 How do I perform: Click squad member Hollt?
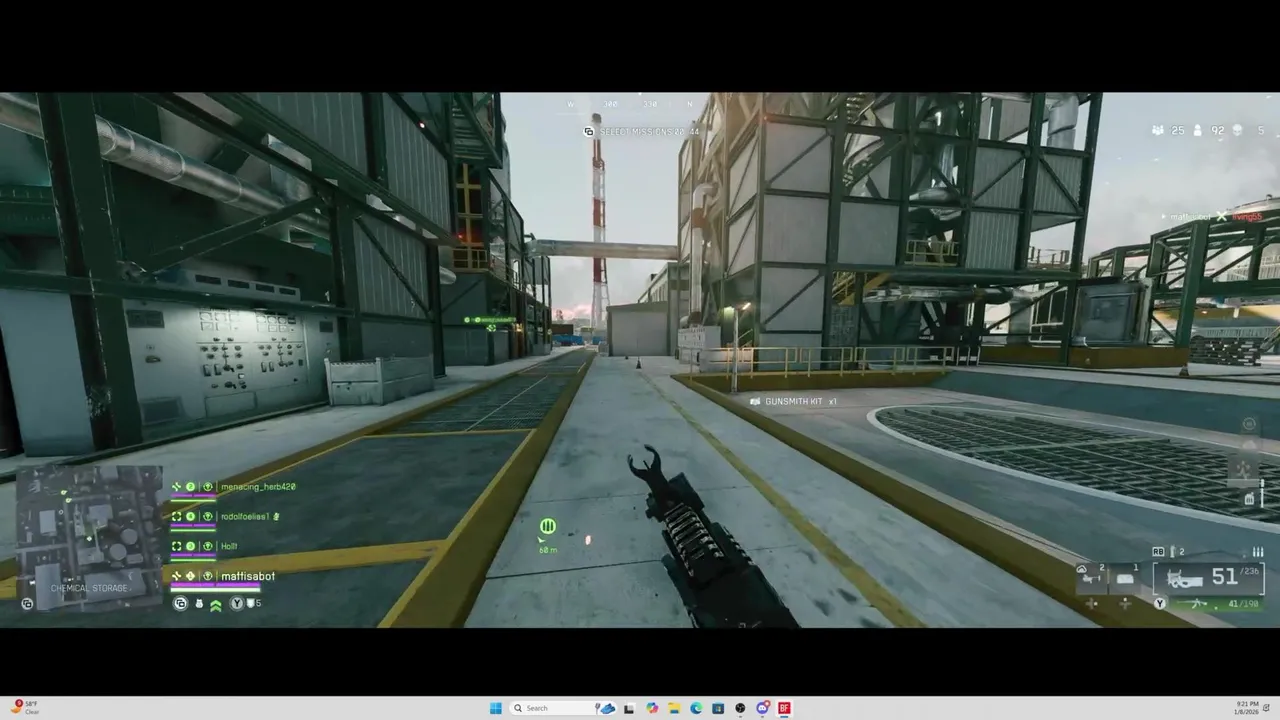pyautogui.click(x=229, y=547)
